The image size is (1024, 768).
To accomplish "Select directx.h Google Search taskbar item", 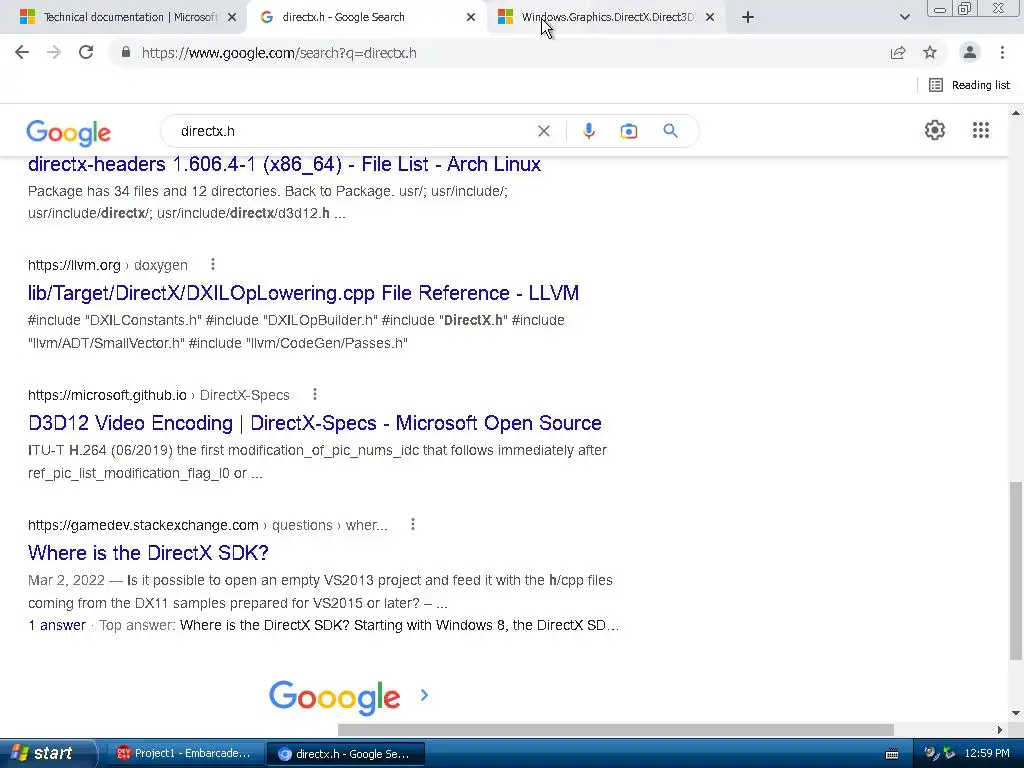I will (x=345, y=754).
